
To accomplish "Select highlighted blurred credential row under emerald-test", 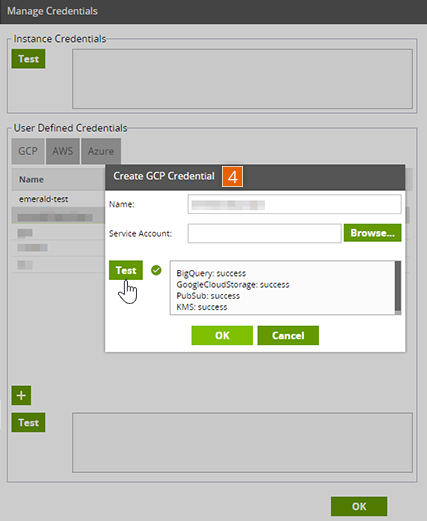I will point(58,215).
